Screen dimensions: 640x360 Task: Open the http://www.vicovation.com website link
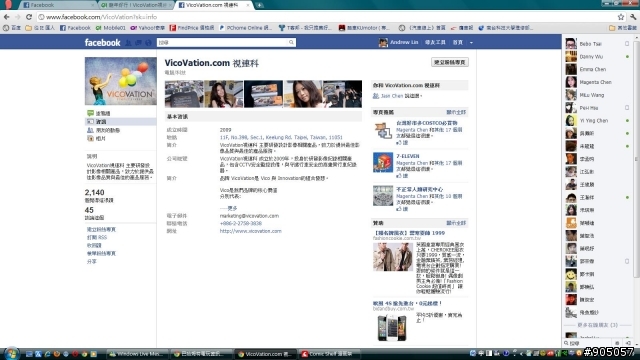point(251,231)
